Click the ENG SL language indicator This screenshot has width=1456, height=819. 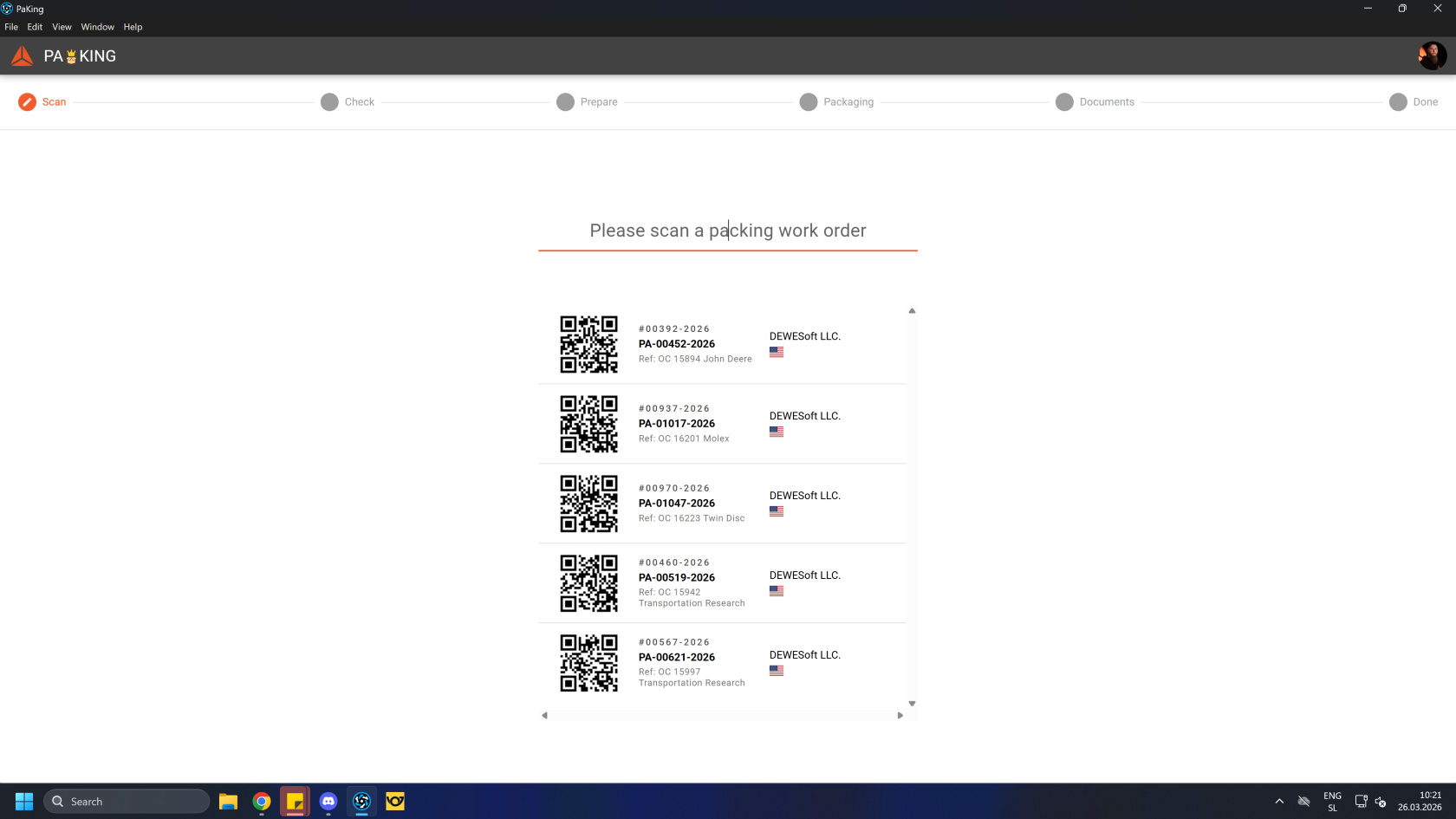click(1332, 802)
